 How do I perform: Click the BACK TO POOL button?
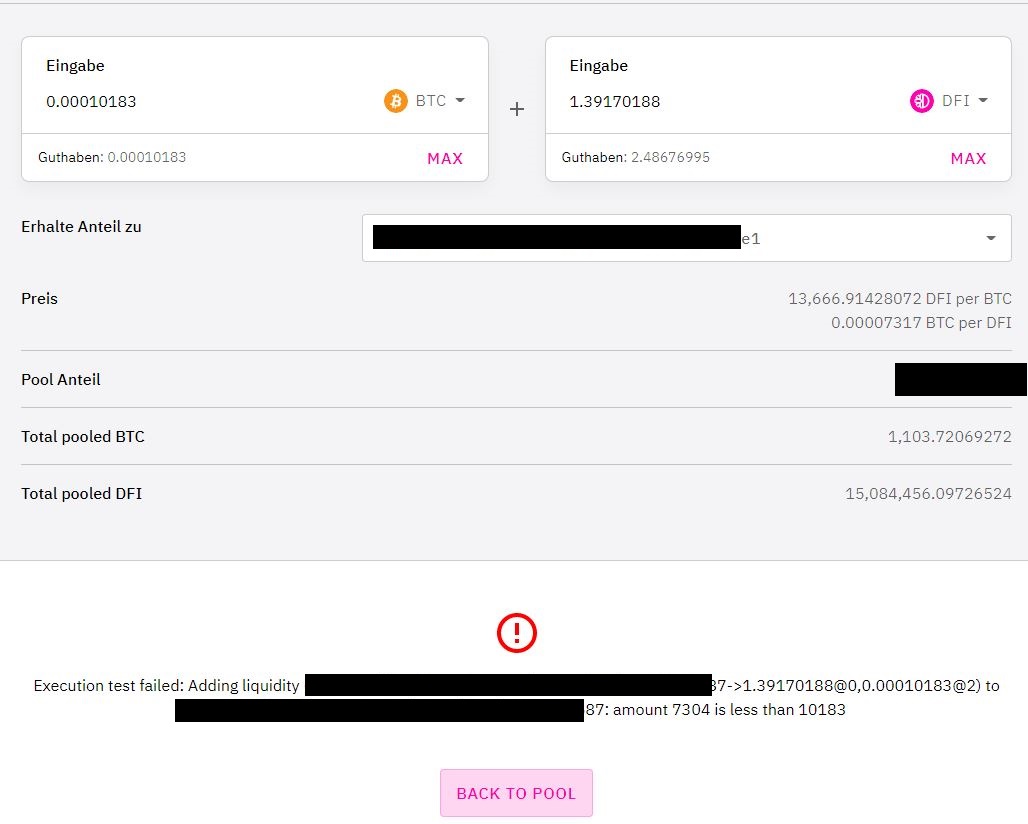coord(517,793)
